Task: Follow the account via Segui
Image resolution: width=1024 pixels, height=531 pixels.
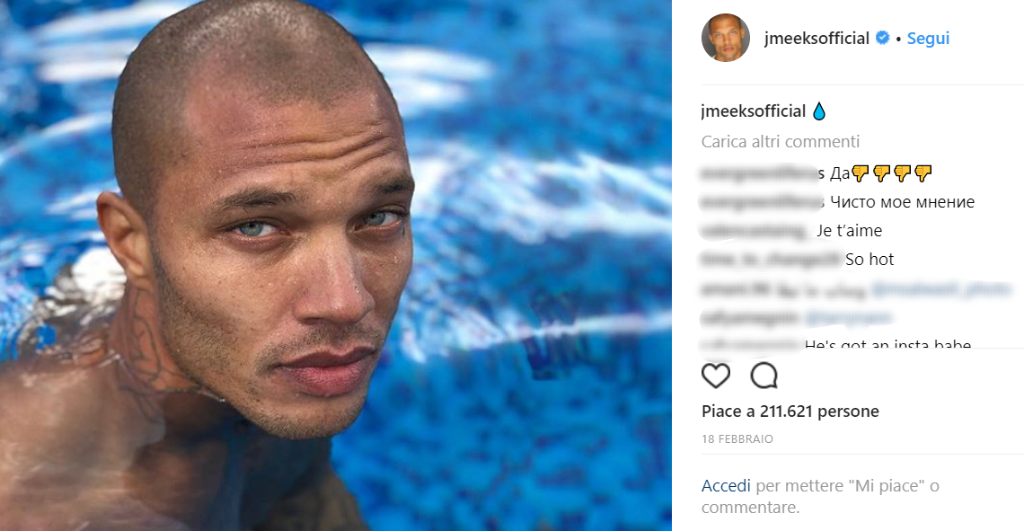Action: pos(928,38)
